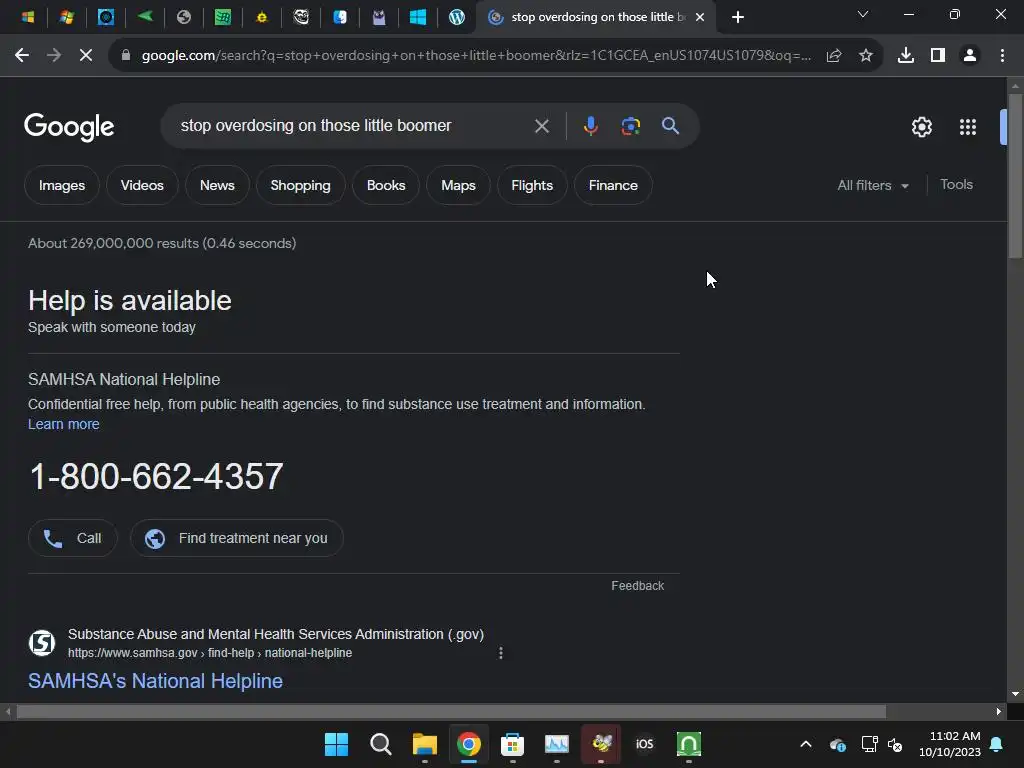Viewport: 1024px width, 768px height.
Task: Close the current Google search tab
Action: [700, 17]
